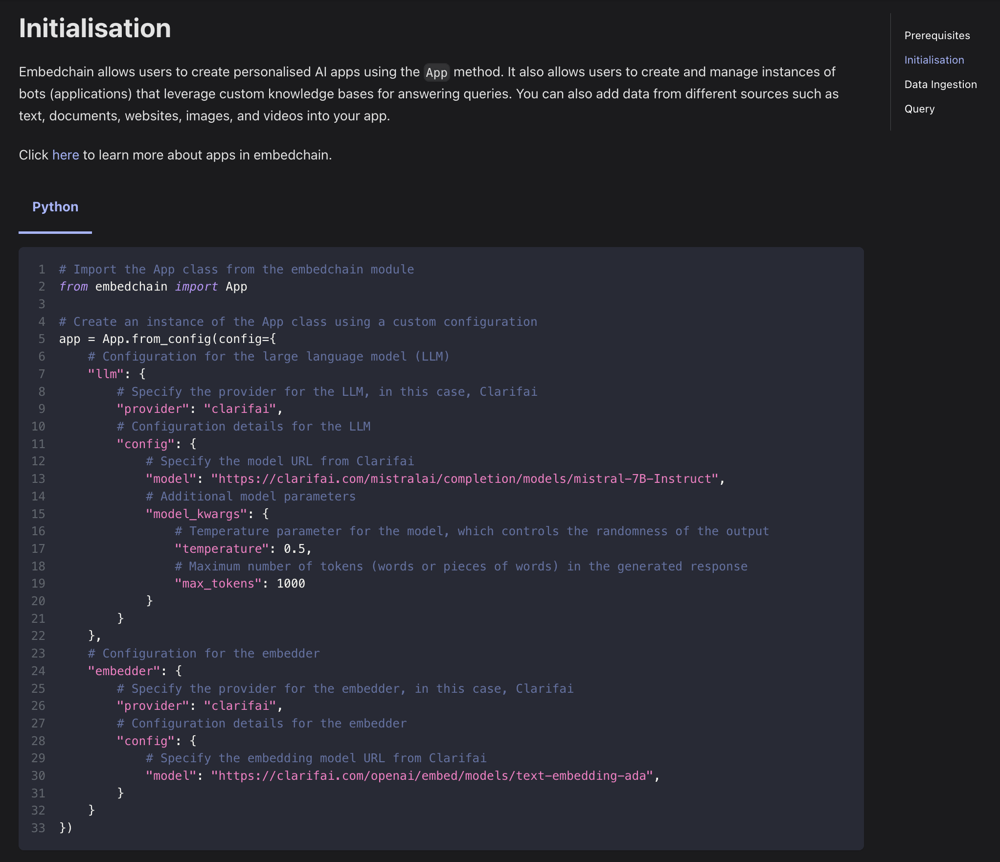This screenshot has height=862, width=1000.
Task: Click the text-embedding-ada model URL string
Action: point(434,776)
